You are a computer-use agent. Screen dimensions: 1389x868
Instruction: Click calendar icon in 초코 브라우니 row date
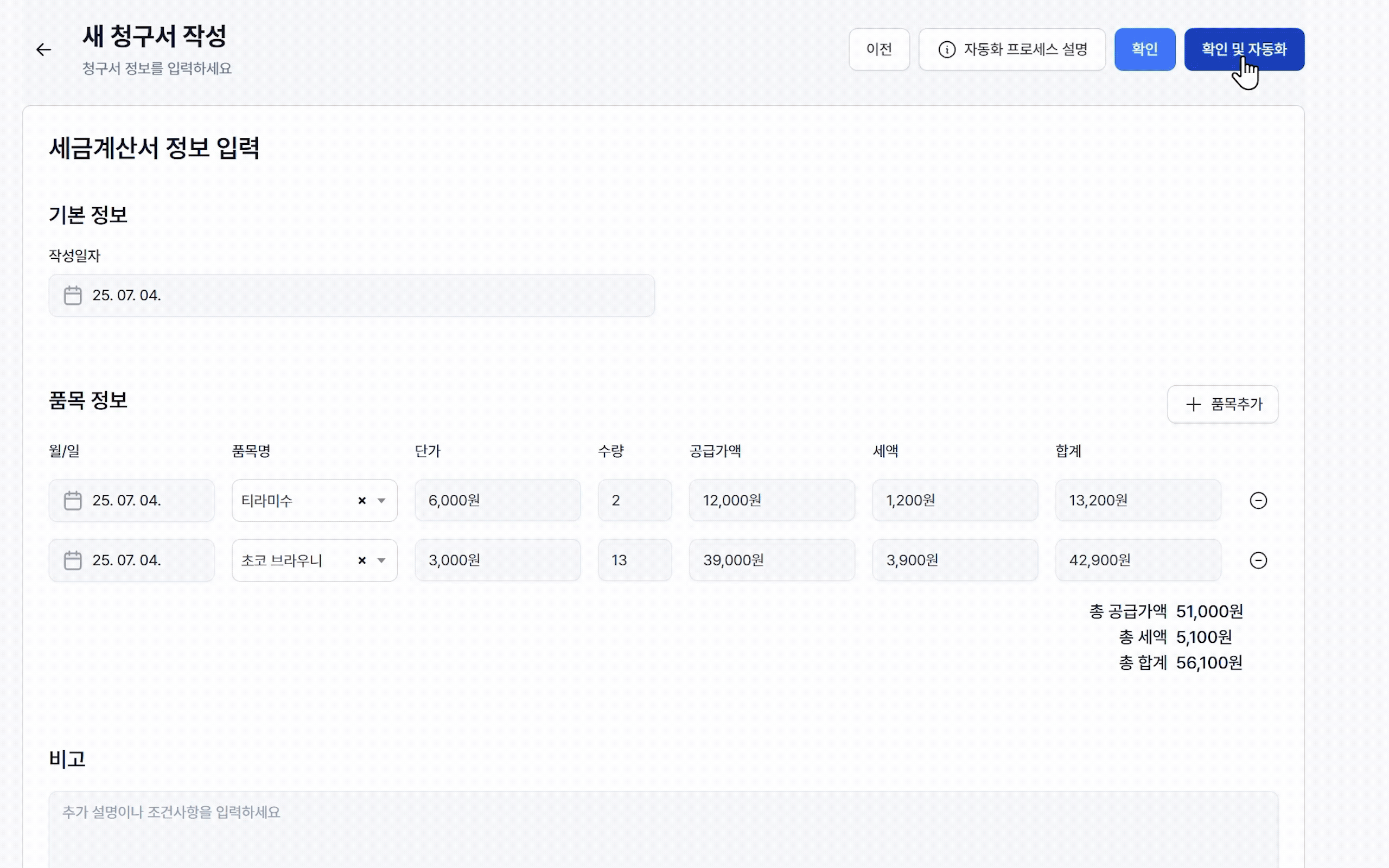(x=73, y=560)
